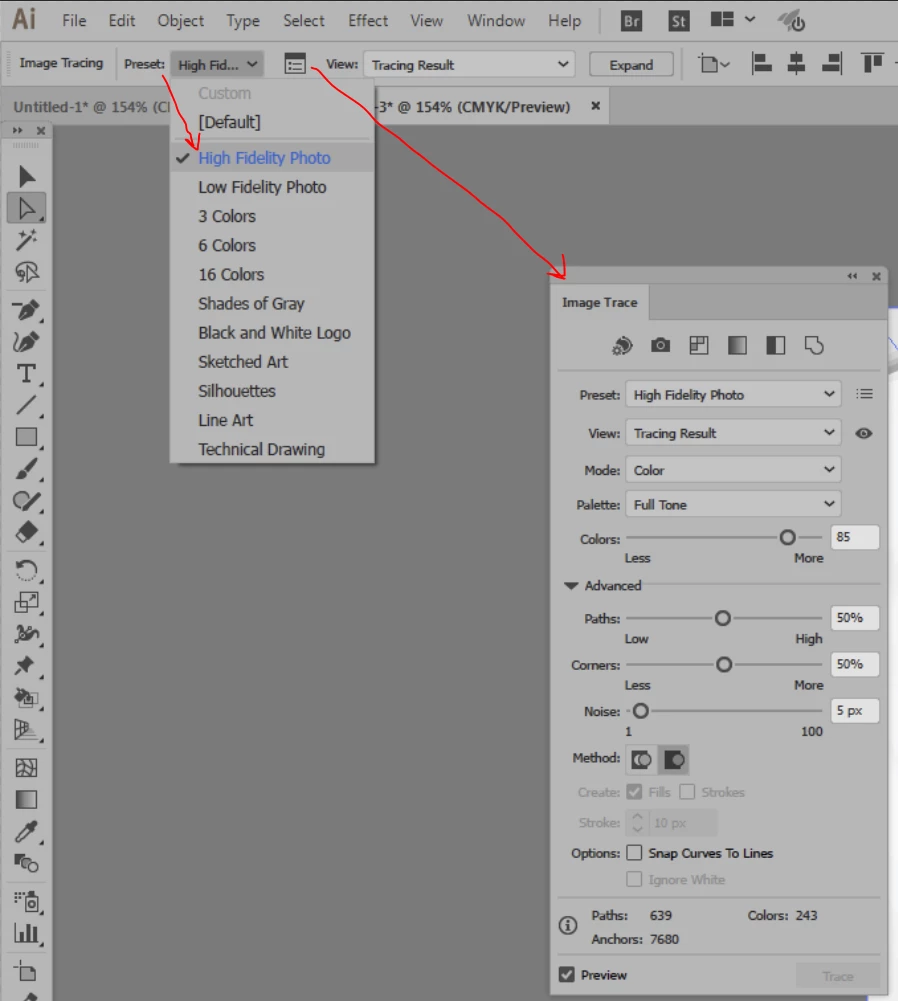Select the Eraser tool
The image size is (898, 1001).
(26, 532)
